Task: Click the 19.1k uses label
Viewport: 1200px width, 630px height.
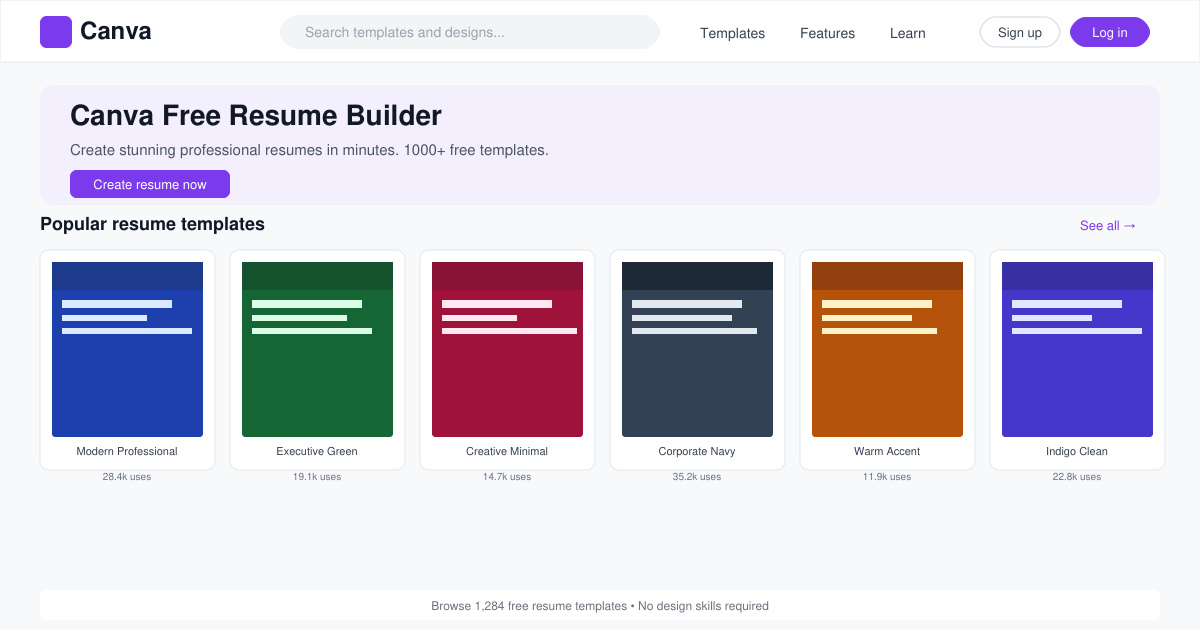Action: click(x=317, y=477)
